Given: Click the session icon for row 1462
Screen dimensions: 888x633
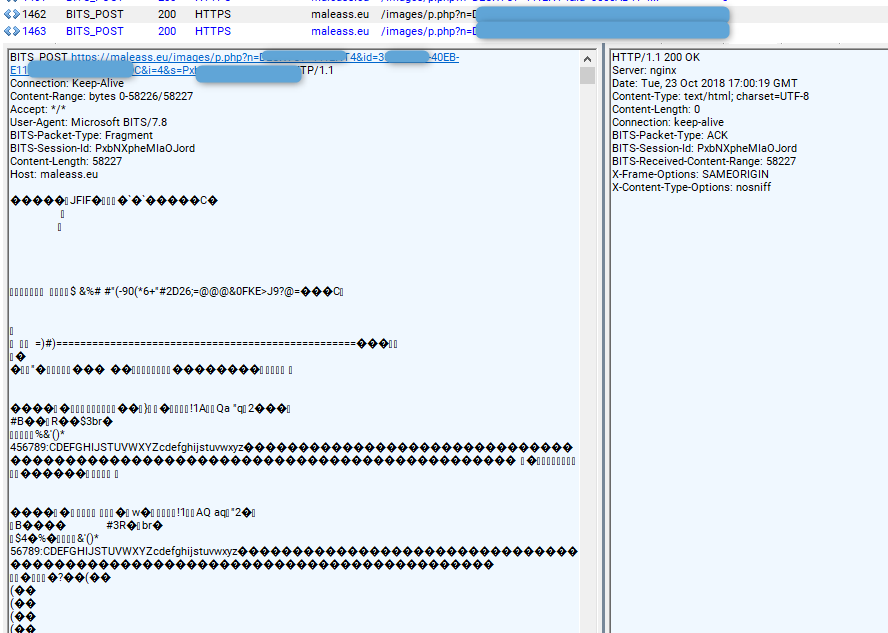Looking at the screenshot, I should tap(12, 14).
